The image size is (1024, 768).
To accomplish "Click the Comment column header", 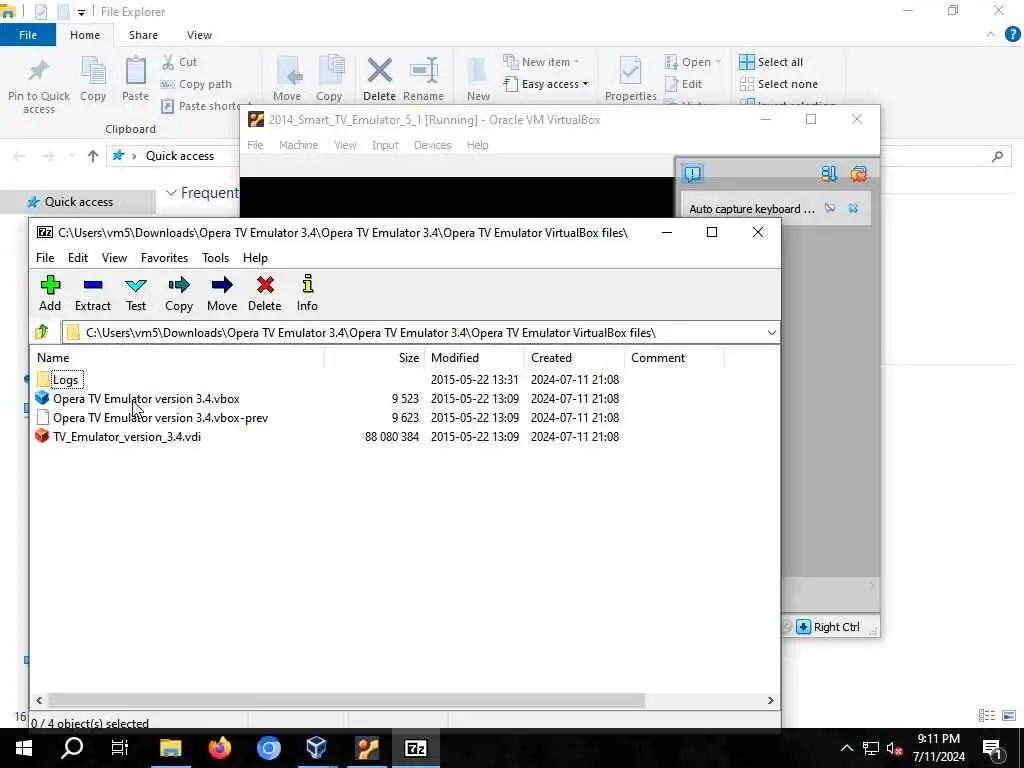I will 675,358.
